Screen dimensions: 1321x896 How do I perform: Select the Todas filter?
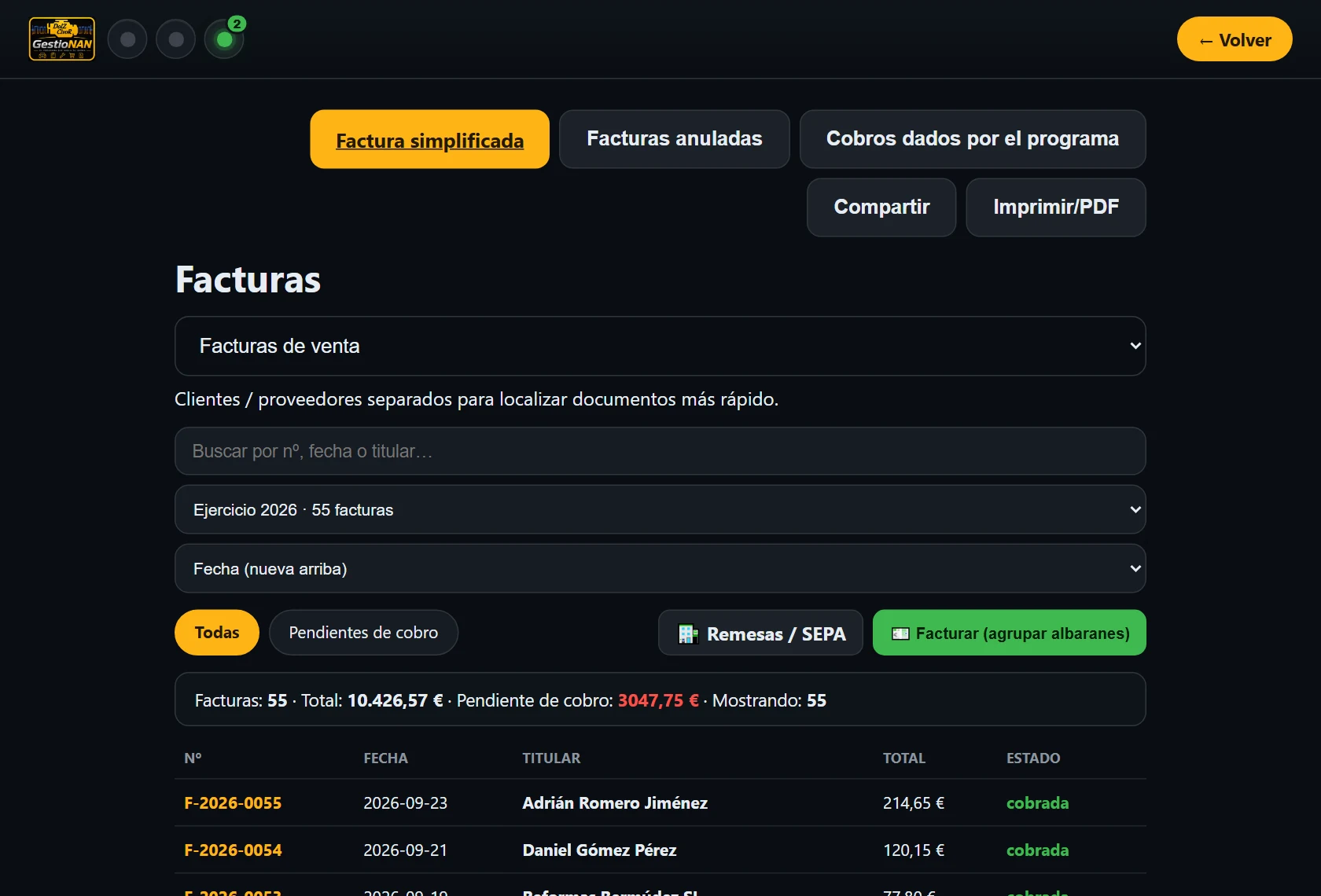click(x=217, y=633)
